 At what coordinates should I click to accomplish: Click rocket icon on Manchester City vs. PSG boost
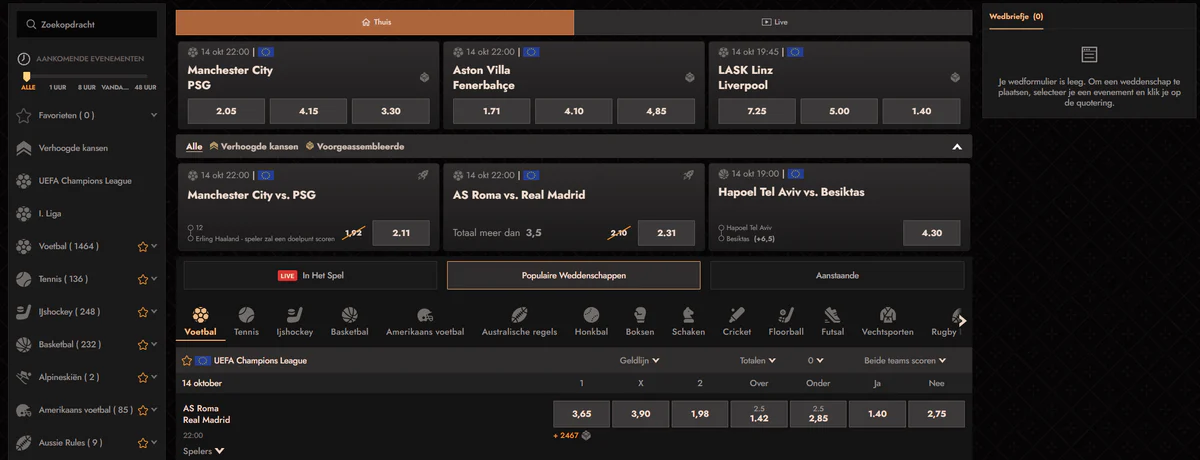(x=423, y=175)
